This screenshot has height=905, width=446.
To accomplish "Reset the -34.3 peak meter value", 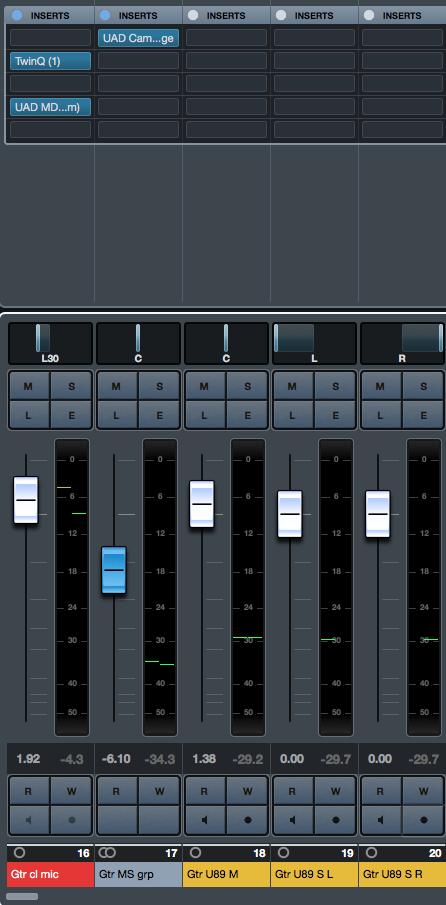I will [x=159, y=760].
